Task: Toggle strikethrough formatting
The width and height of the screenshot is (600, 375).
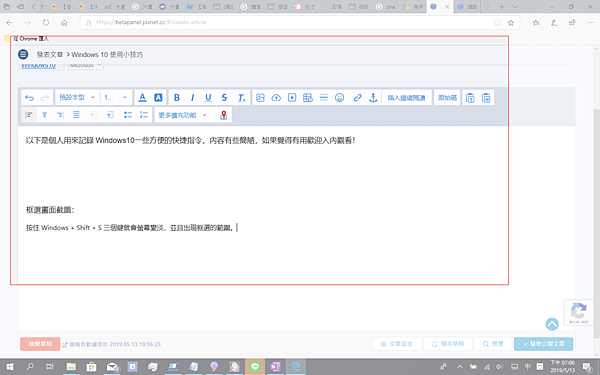Action: click(x=224, y=98)
